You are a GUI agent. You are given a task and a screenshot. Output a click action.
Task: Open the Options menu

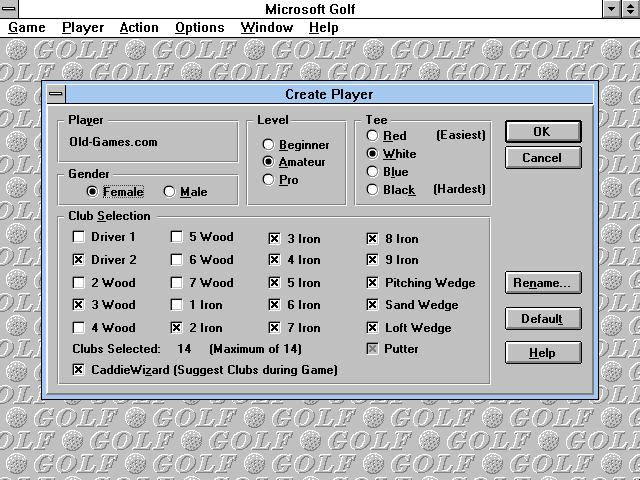200,28
